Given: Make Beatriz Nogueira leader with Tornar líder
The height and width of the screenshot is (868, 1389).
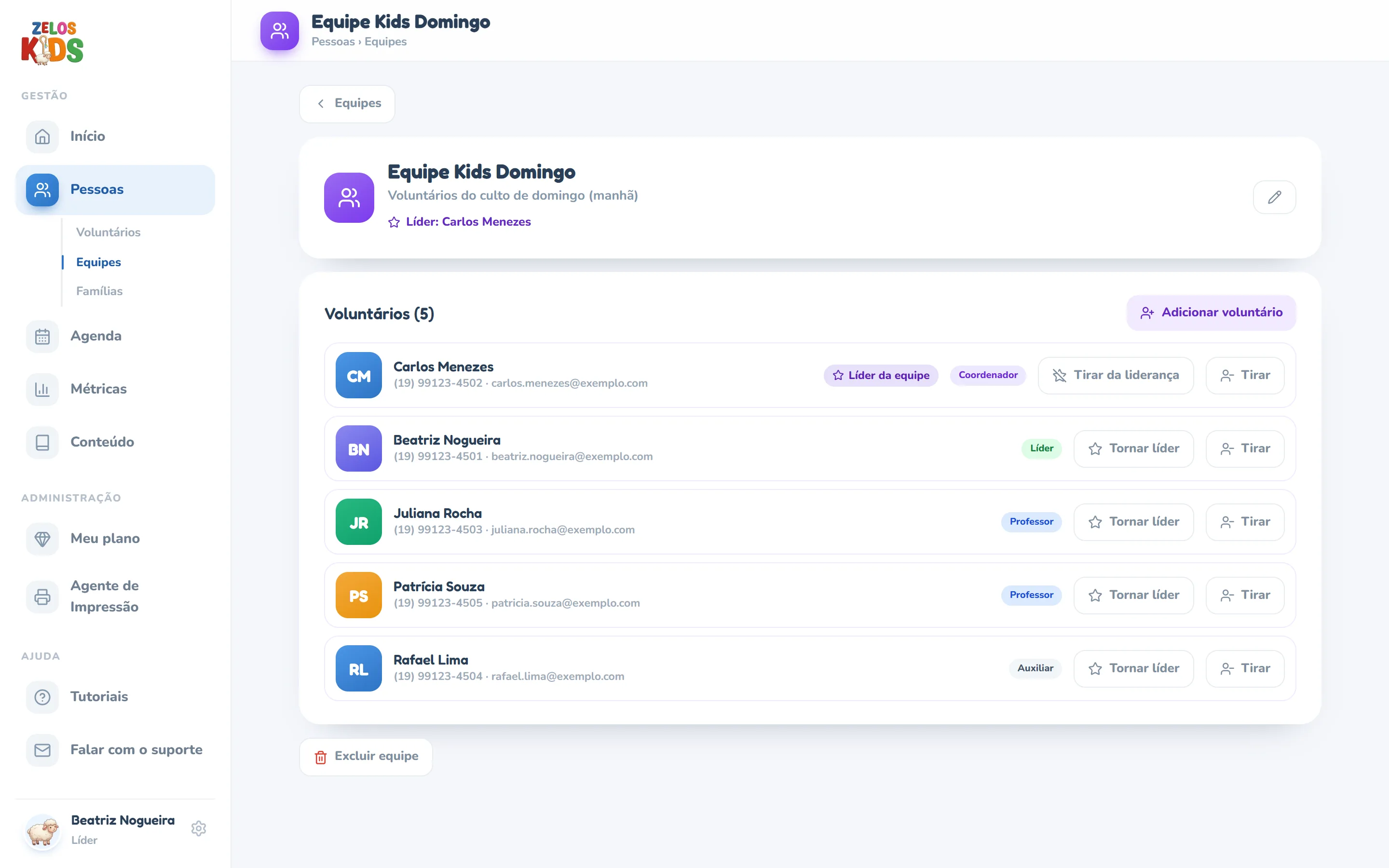Looking at the screenshot, I should [x=1133, y=449].
